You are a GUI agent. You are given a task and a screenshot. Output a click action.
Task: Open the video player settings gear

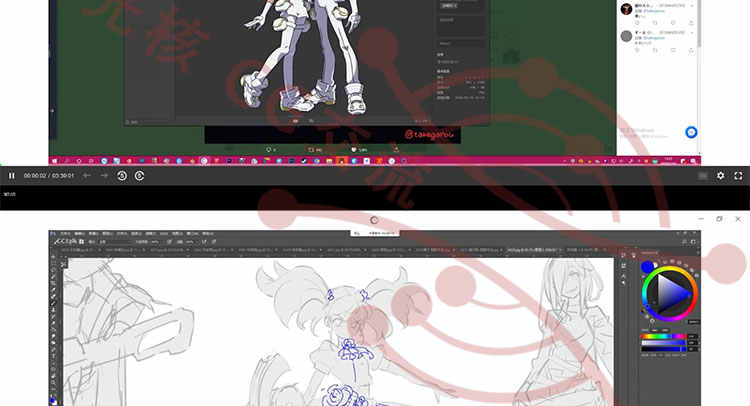coord(720,176)
